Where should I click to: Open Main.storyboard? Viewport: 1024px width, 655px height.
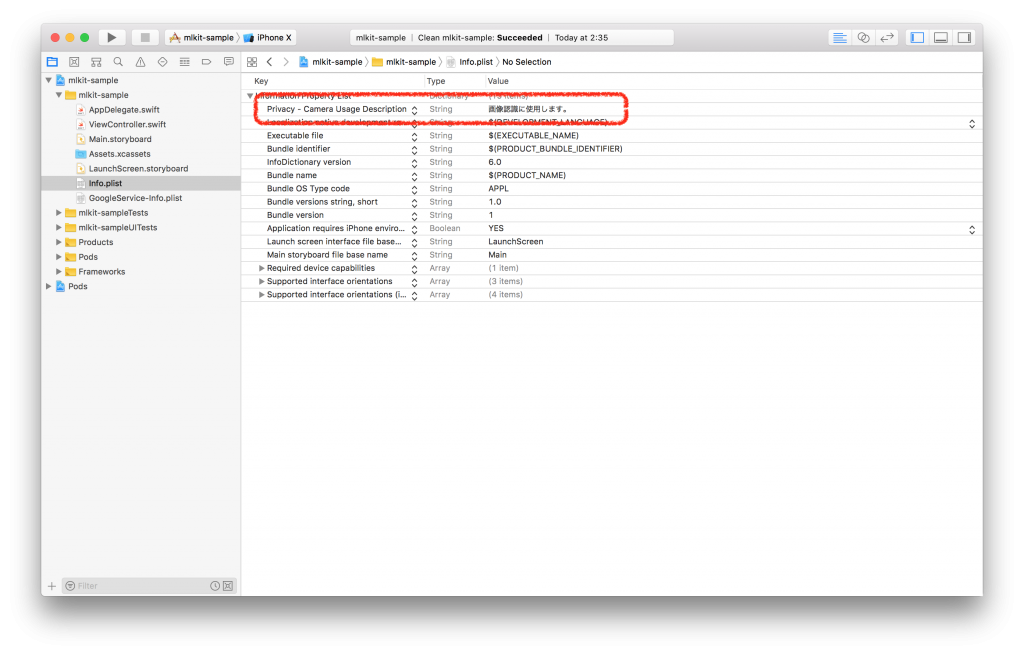coord(120,139)
